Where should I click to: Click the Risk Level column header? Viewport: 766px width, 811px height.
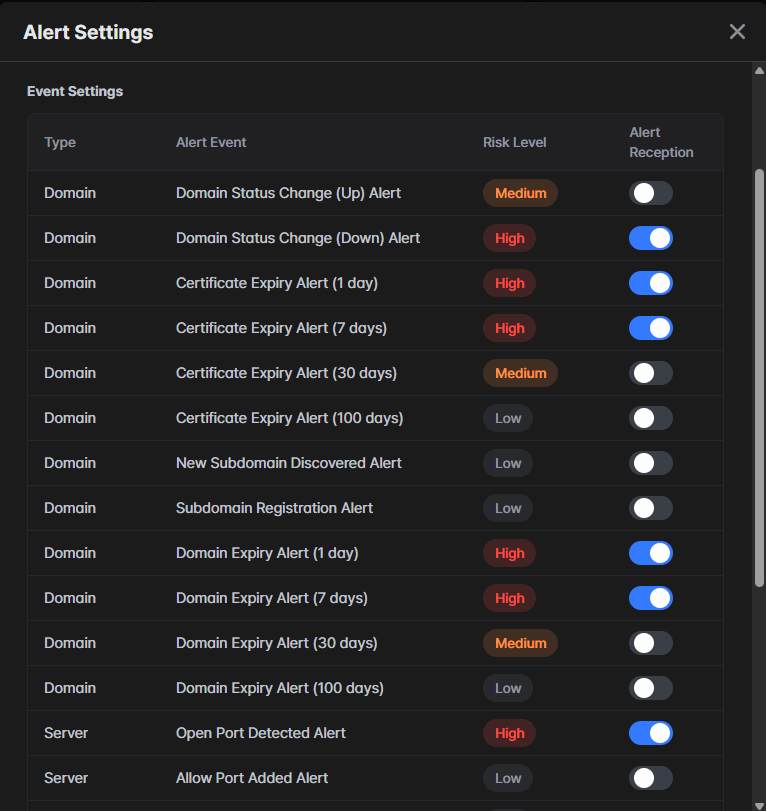click(x=514, y=142)
